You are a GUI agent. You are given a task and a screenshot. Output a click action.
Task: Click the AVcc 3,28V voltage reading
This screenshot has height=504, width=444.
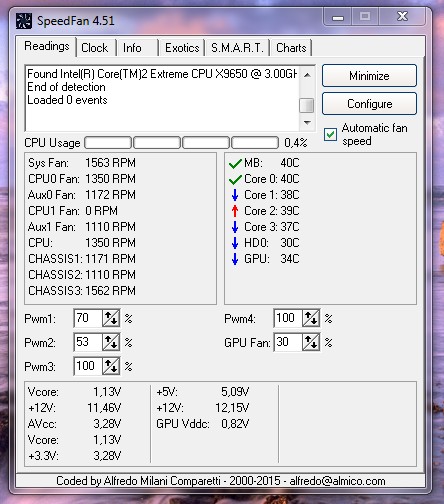pos(74,424)
